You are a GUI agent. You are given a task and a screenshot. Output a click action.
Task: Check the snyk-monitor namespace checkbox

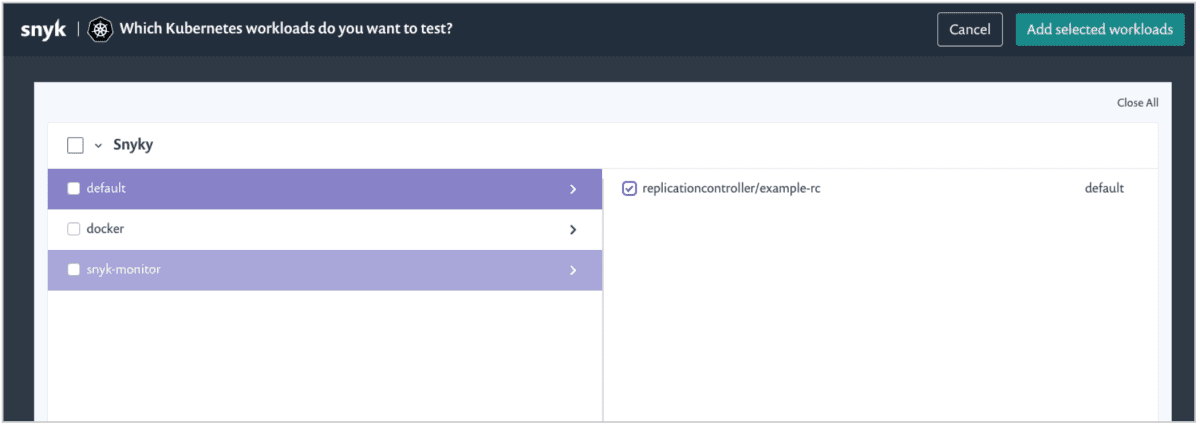coord(73,270)
